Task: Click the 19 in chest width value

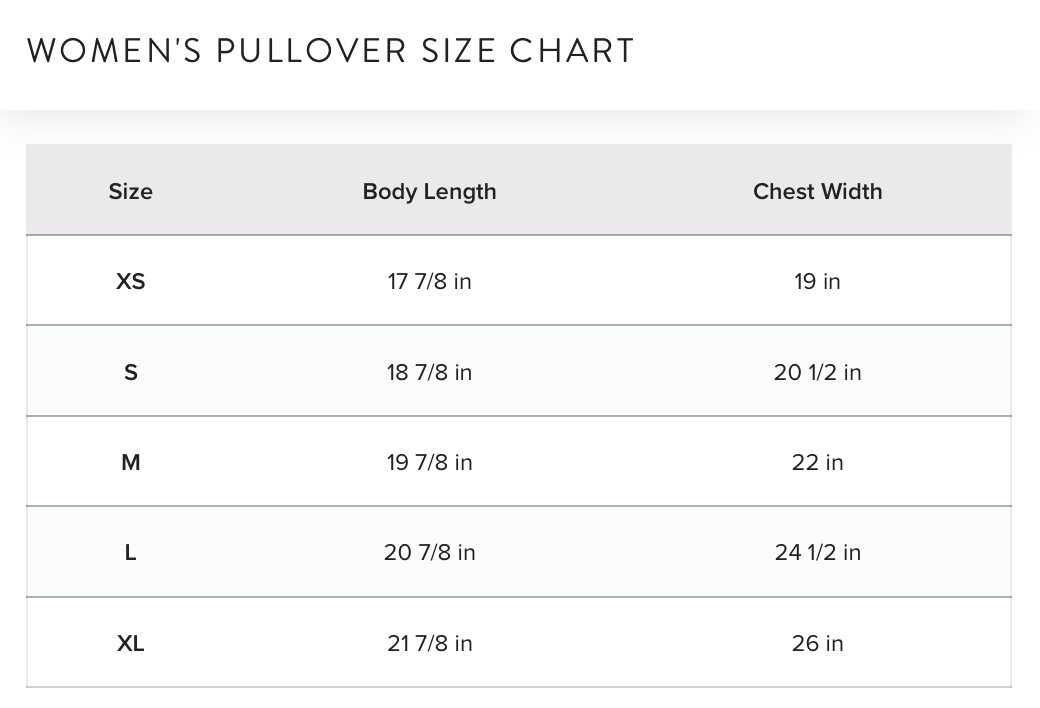Action: [x=817, y=282]
